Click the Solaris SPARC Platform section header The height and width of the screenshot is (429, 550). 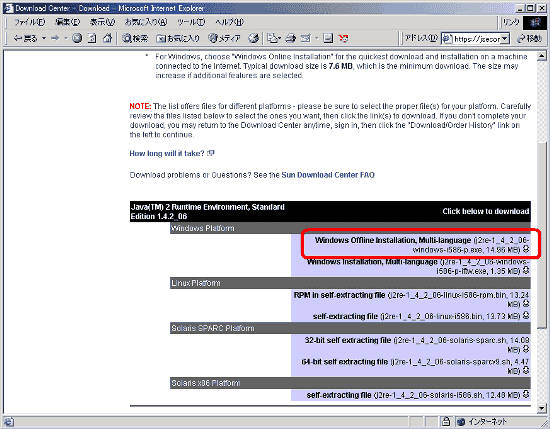coord(350,328)
